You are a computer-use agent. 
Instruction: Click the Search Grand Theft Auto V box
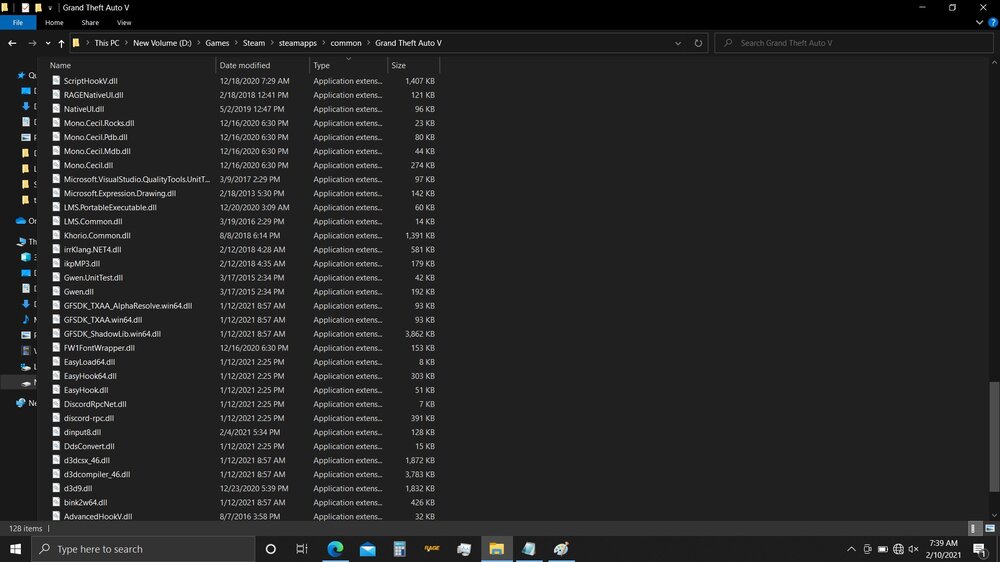click(x=853, y=43)
